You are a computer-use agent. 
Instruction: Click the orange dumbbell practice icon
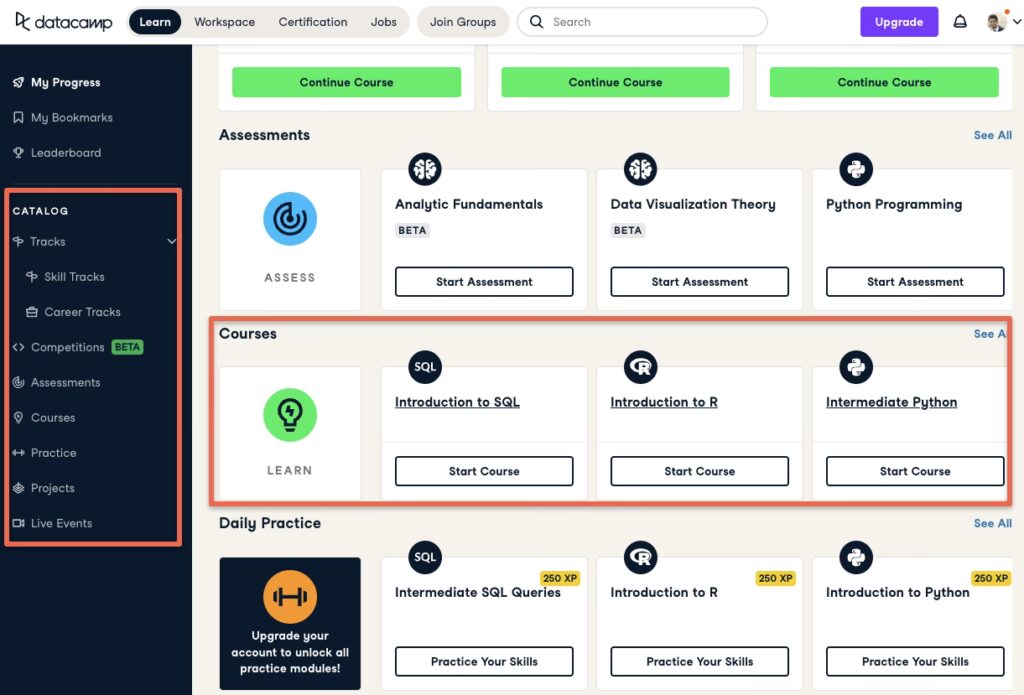tap(290, 597)
